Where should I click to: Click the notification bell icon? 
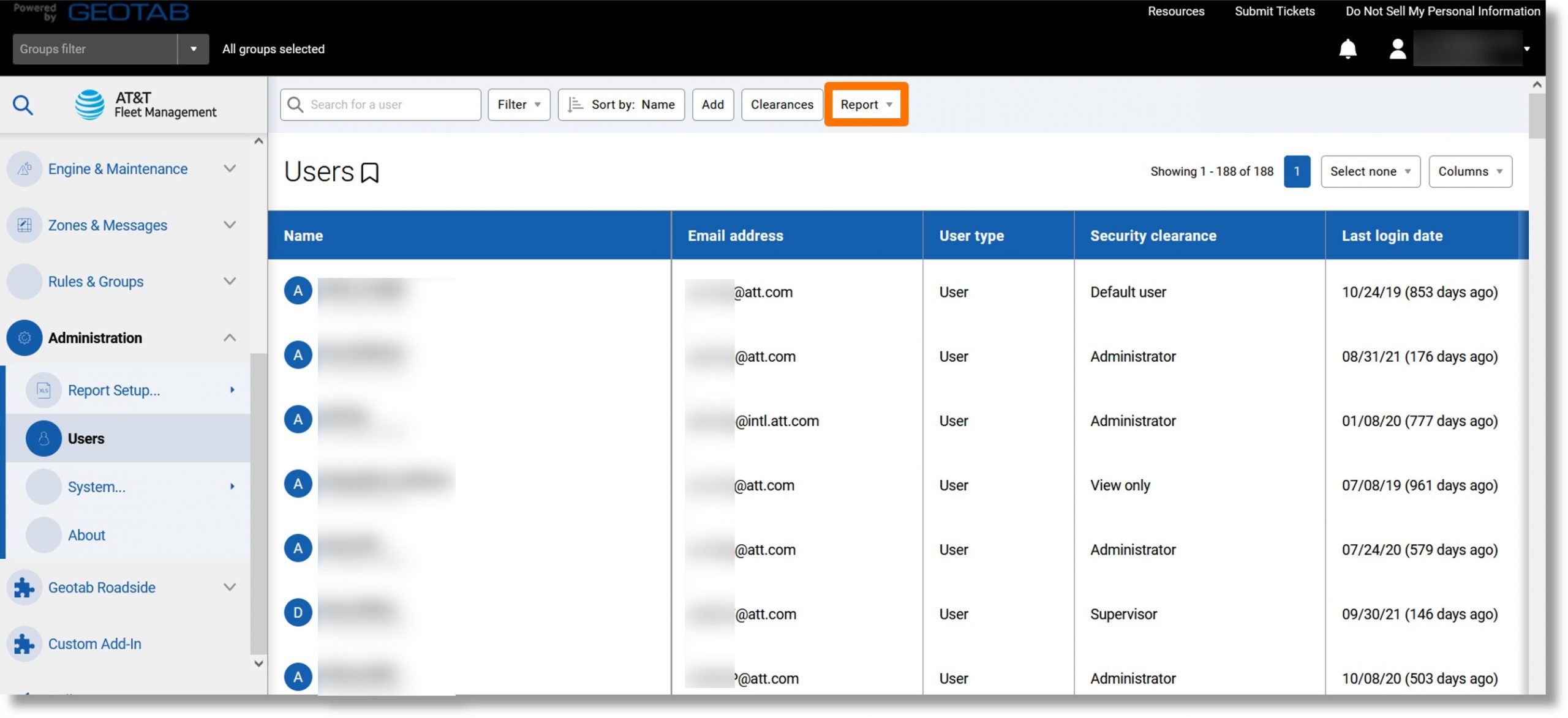click(1348, 48)
